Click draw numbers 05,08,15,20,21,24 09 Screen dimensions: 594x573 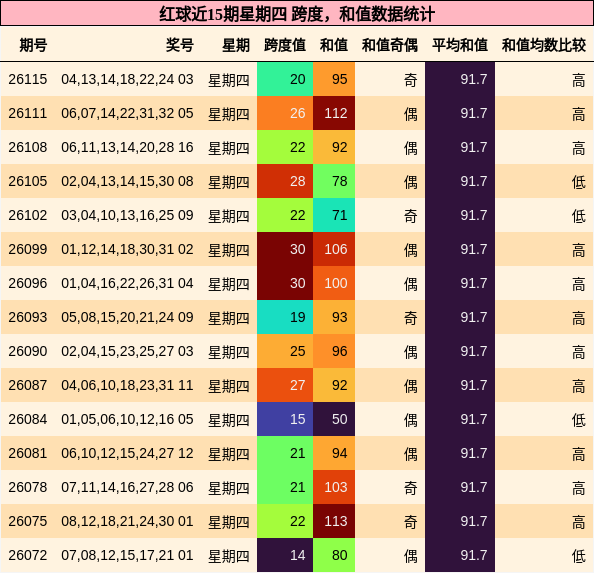(127, 317)
